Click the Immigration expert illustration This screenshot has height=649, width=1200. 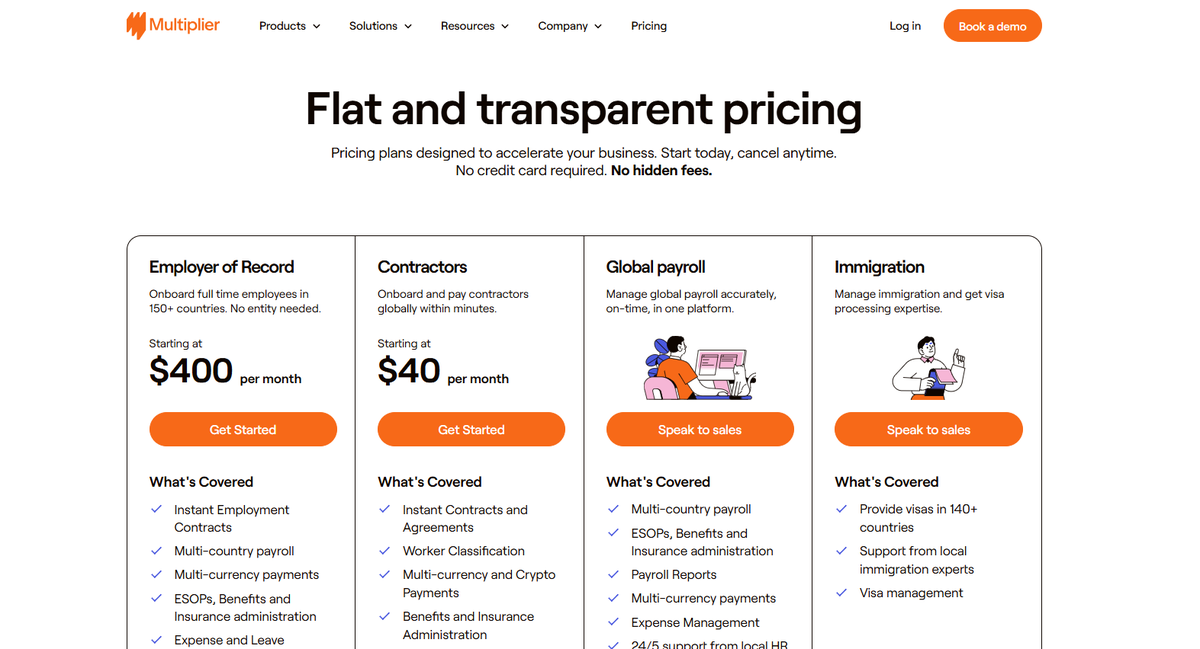click(x=928, y=367)
